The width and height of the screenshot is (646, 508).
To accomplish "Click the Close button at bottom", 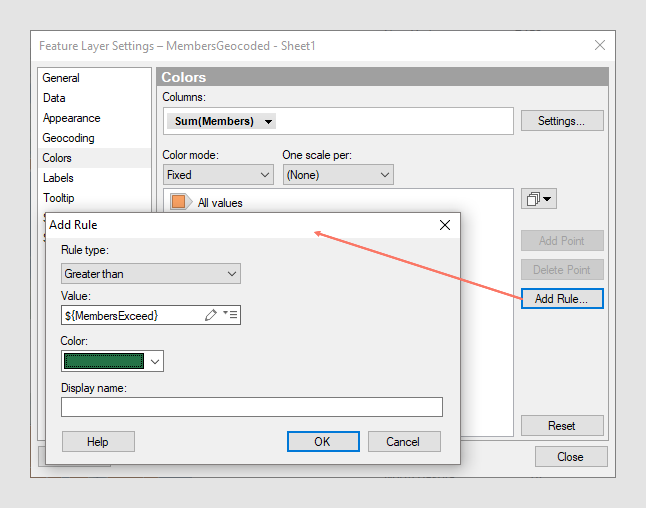I will tap(571, 456).
